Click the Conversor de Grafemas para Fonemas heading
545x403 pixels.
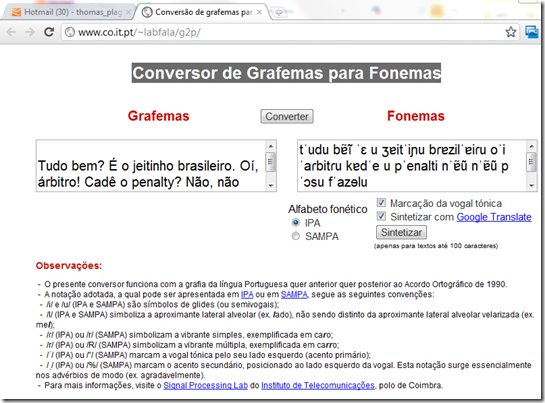[286, 73]
